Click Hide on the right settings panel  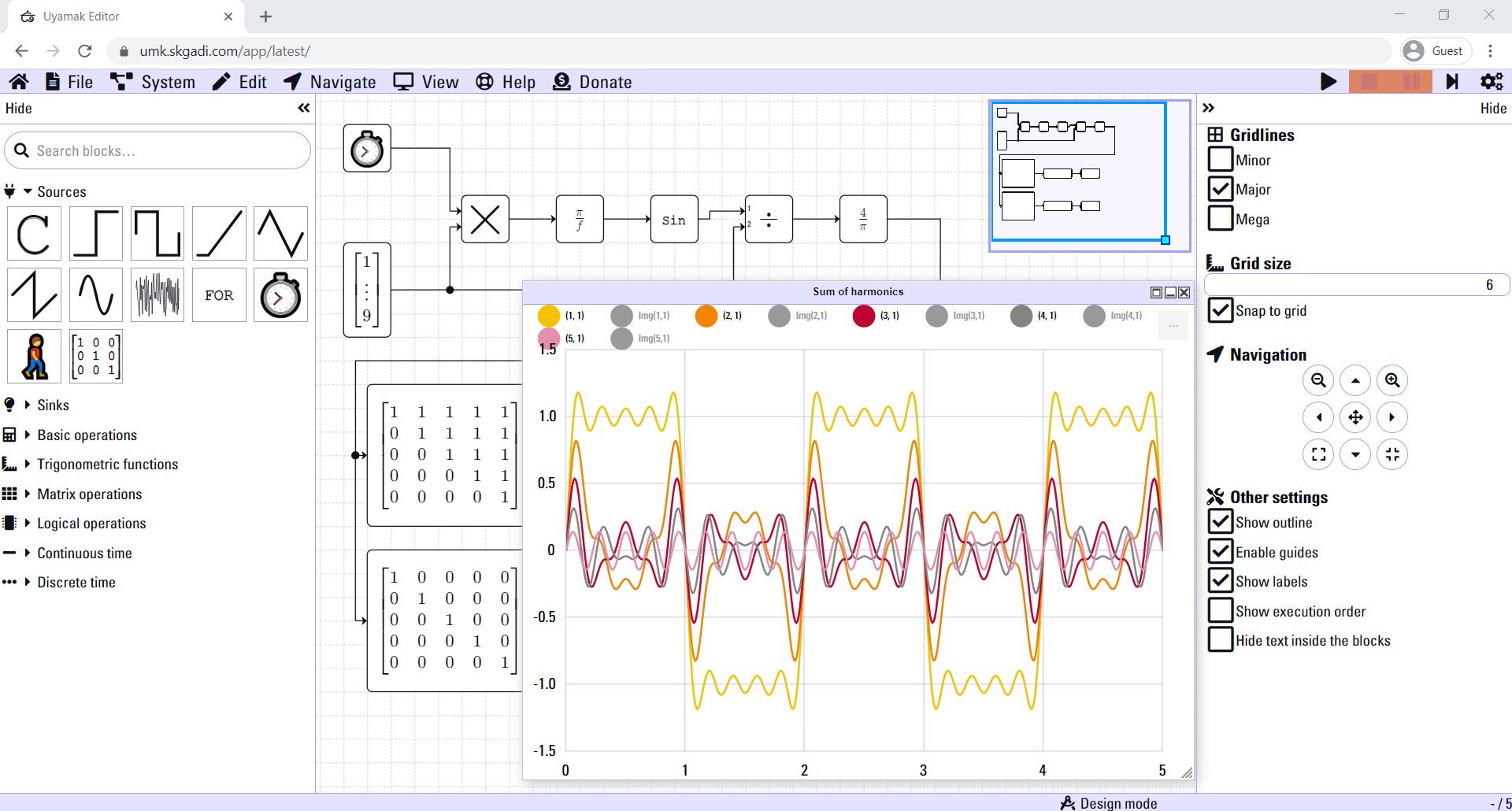(1493, 108)
